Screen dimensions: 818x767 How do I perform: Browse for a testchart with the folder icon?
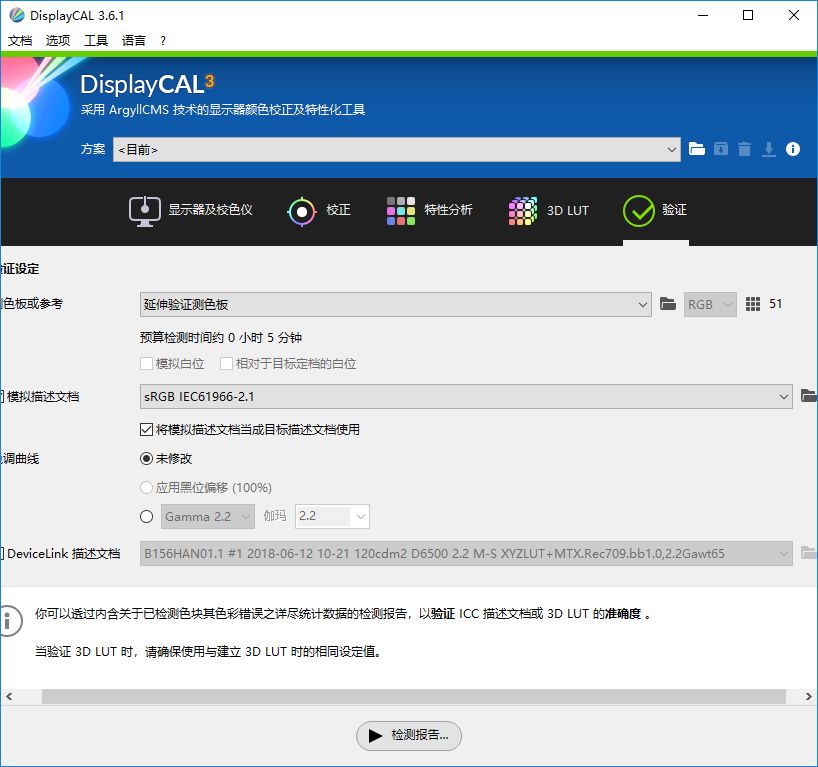(668, 303)
